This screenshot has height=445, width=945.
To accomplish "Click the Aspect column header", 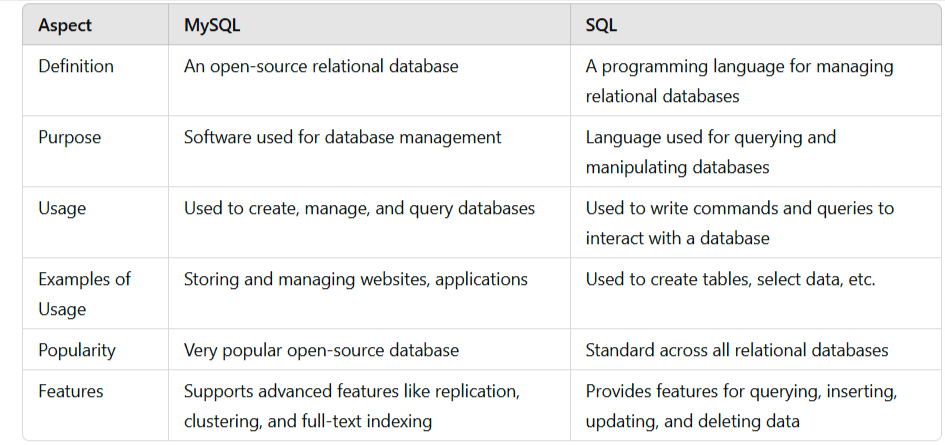I will [x=95, y=27].
